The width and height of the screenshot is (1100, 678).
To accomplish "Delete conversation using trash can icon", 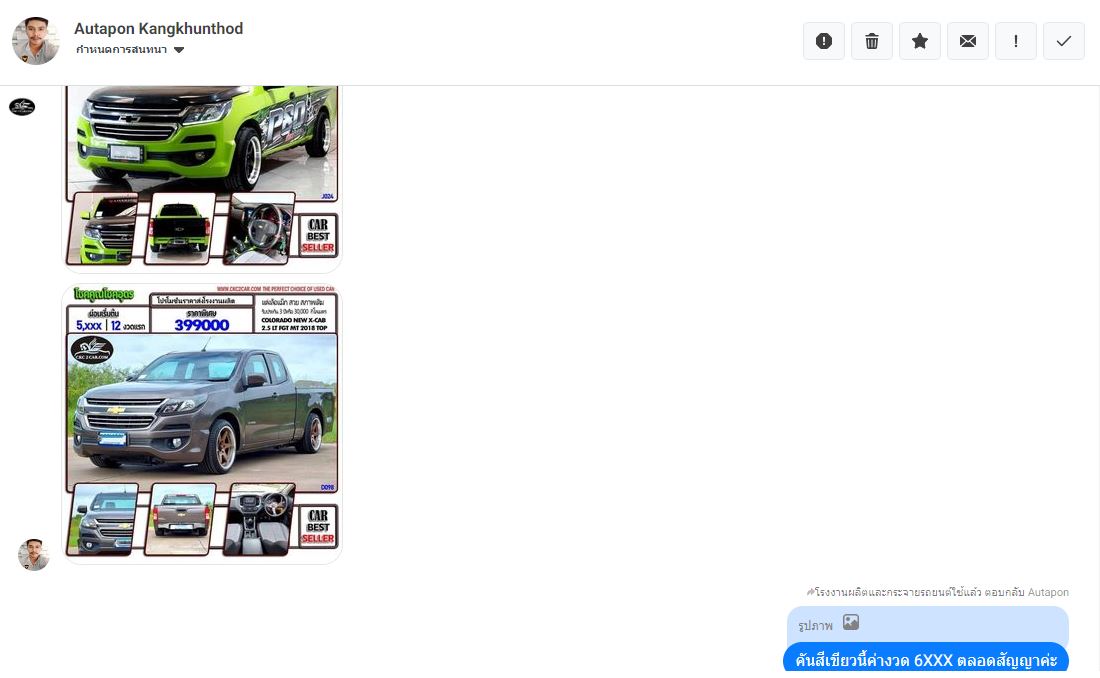I will [872, 41].
